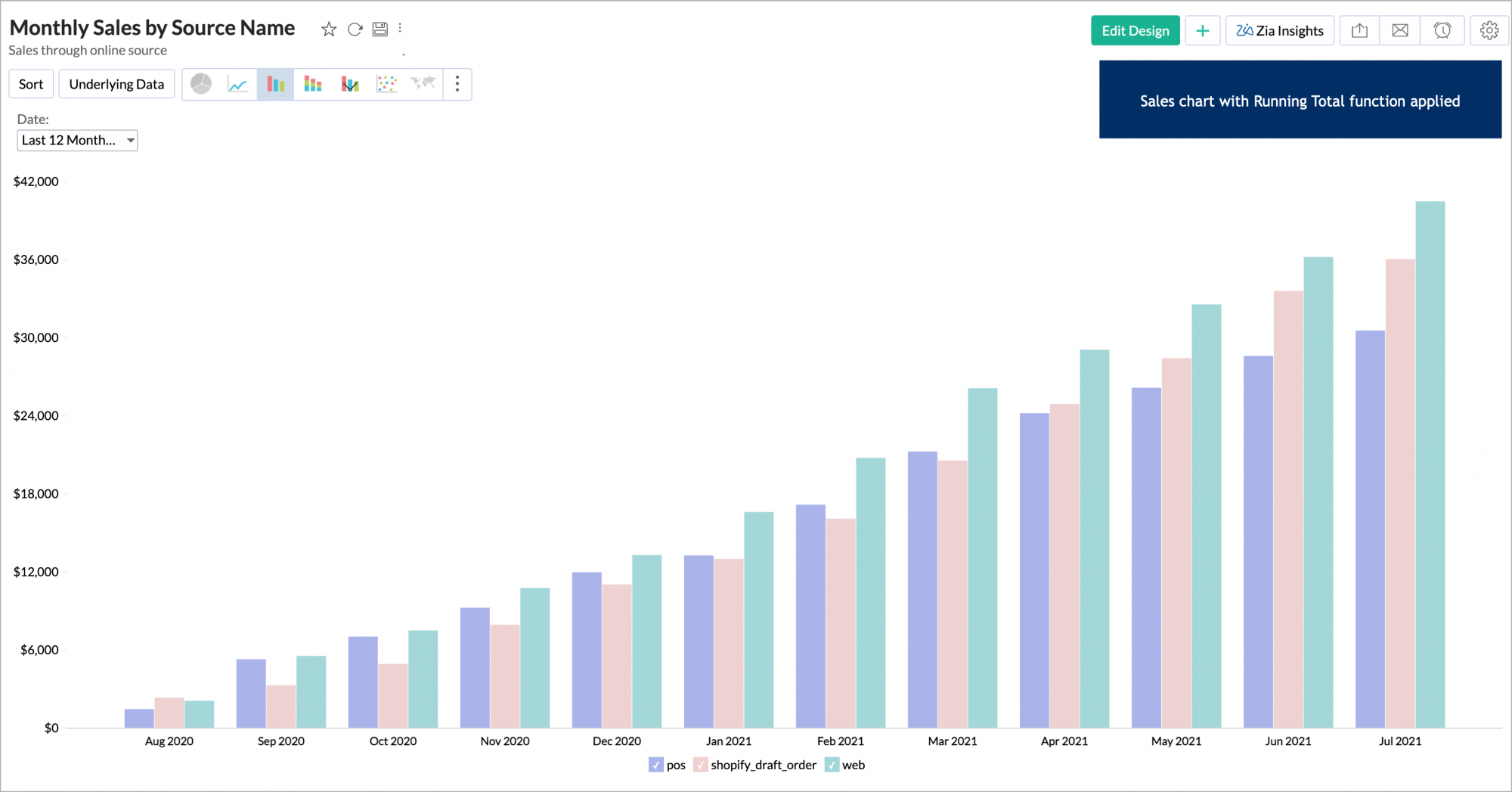Open the Last 12 Months date dropdown
This screenshot has width=1512, height=792.
click(x=76, y=140)
